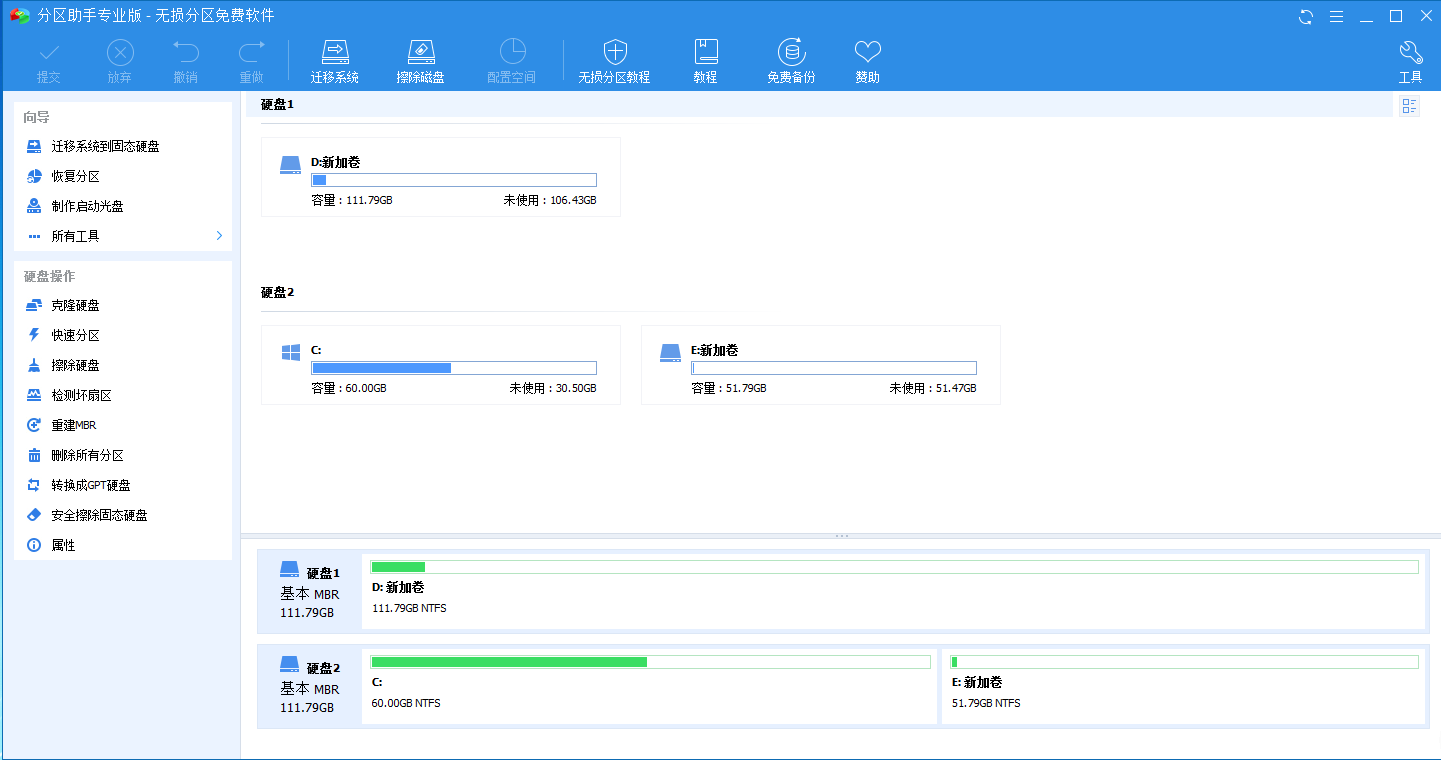Open the 迁移系统 migrate system tool
1441x760 pixels.
click(x=335, y=62)
